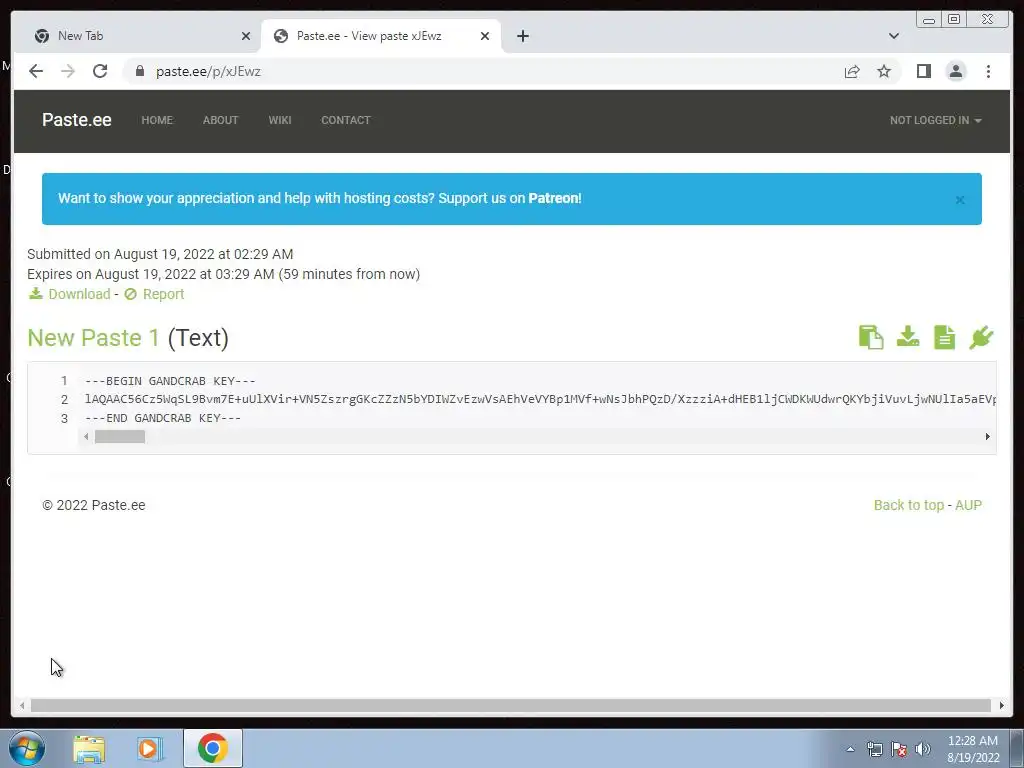The height and width of the screenshot is (768, 1024).
Task: Show hidden tray icons arrow
Action: 850,749
